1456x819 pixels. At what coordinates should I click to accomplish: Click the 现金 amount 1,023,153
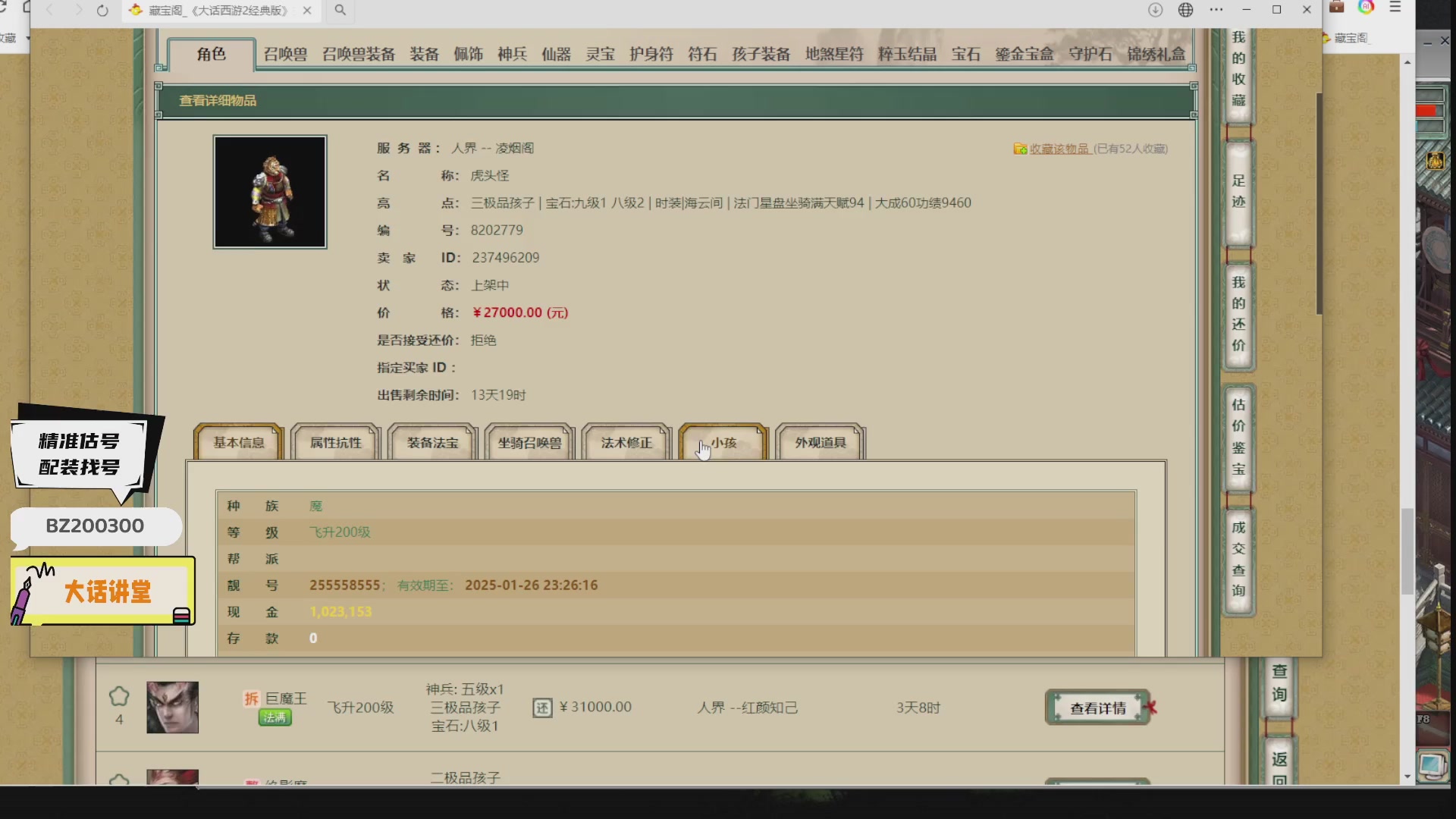[x=340, y=612]
